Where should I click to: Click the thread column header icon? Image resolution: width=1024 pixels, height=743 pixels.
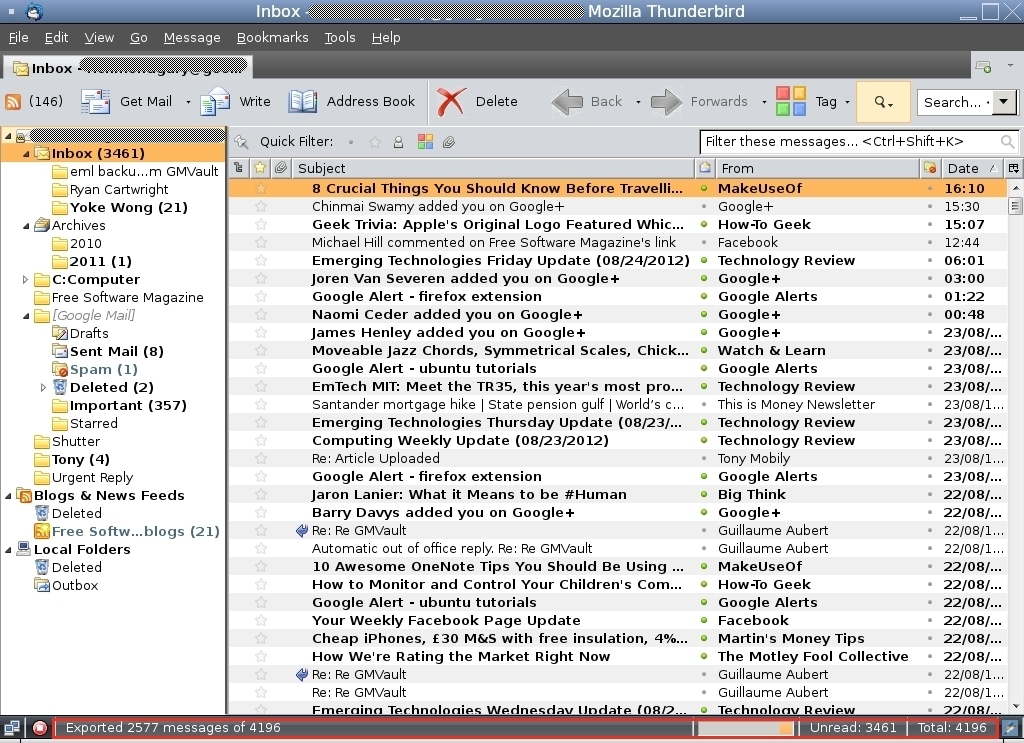coord(238,168)
